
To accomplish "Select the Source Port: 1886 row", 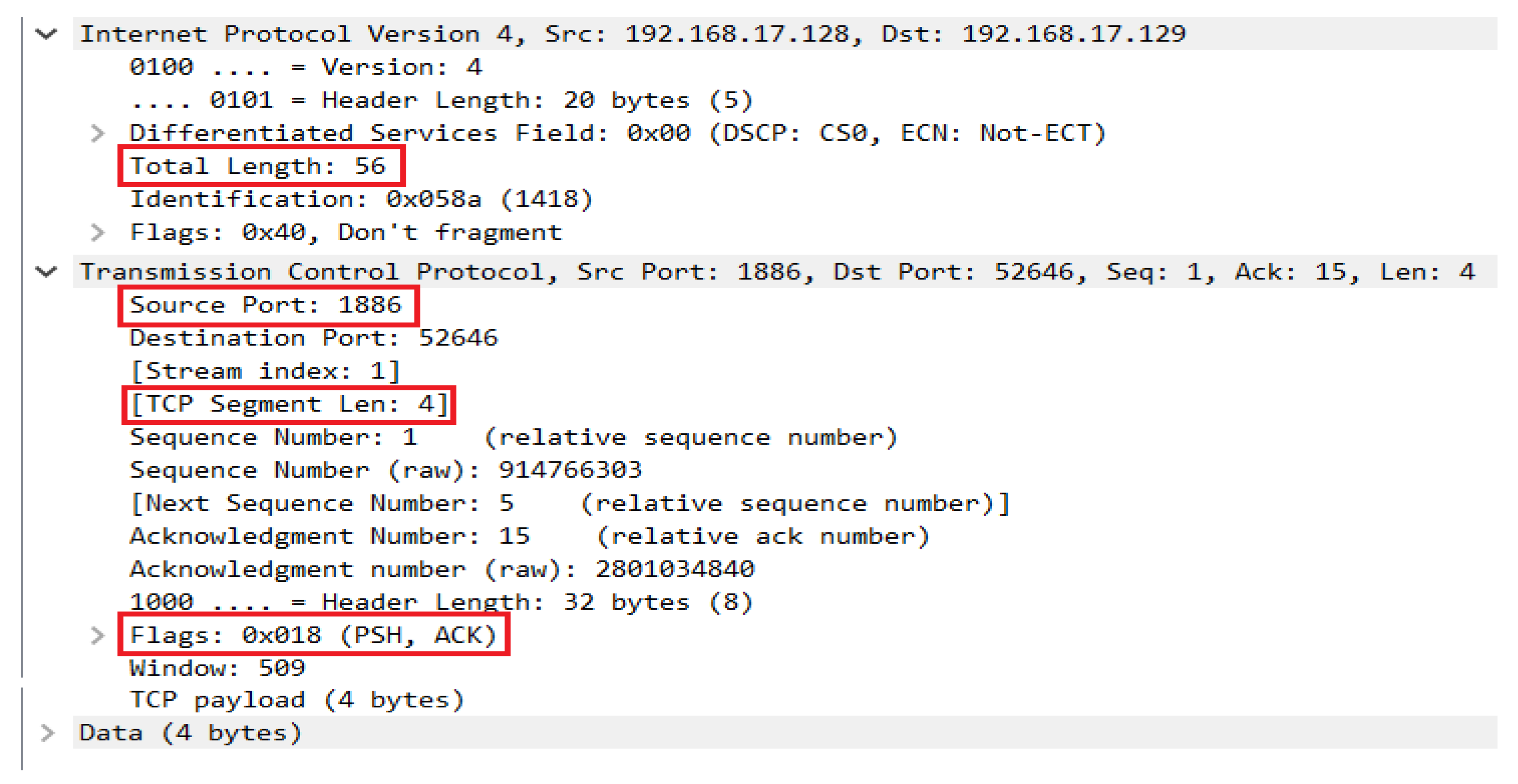I will (x=266, y=305).
